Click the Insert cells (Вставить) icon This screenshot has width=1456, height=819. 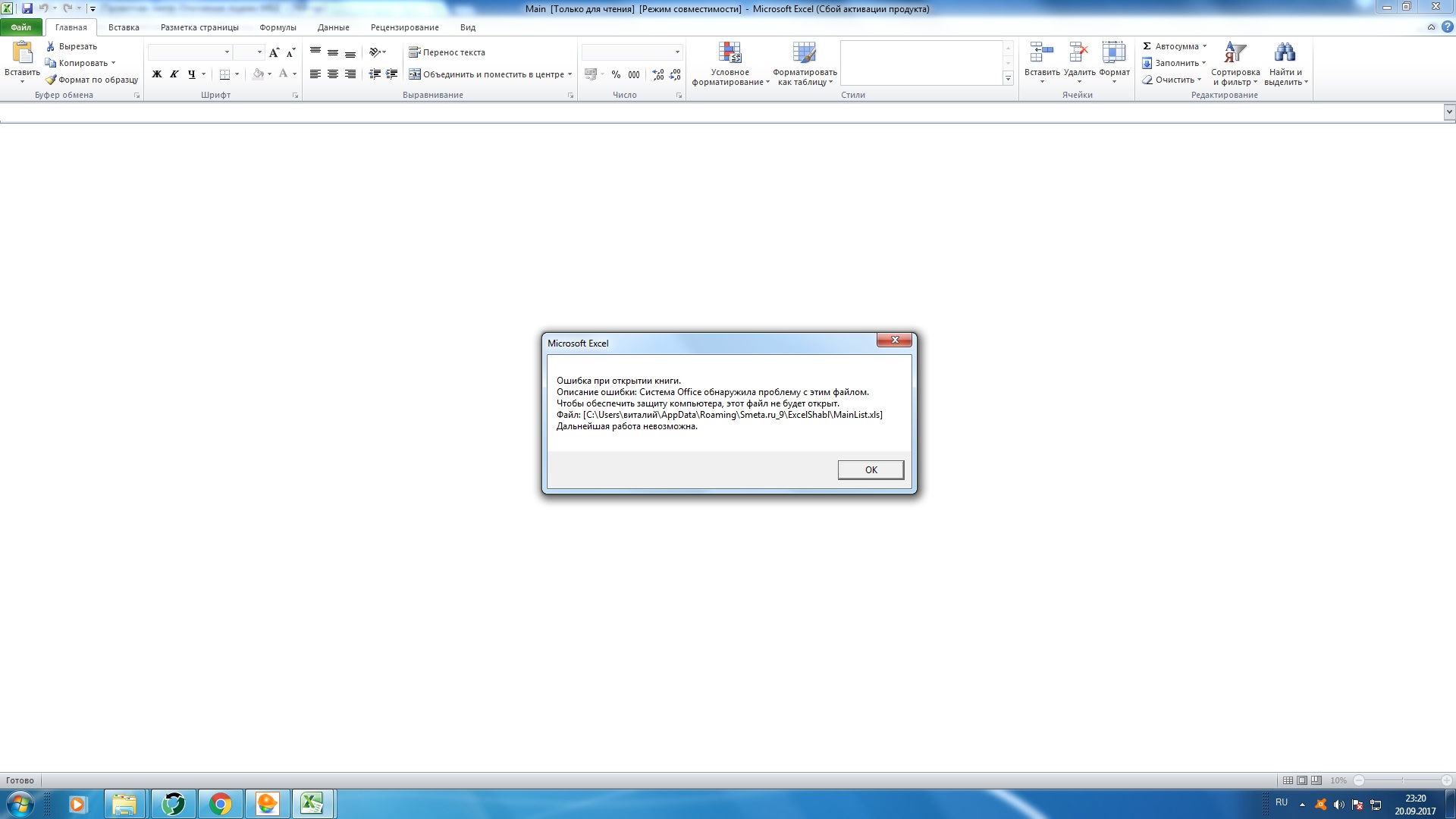(1042, 52)
